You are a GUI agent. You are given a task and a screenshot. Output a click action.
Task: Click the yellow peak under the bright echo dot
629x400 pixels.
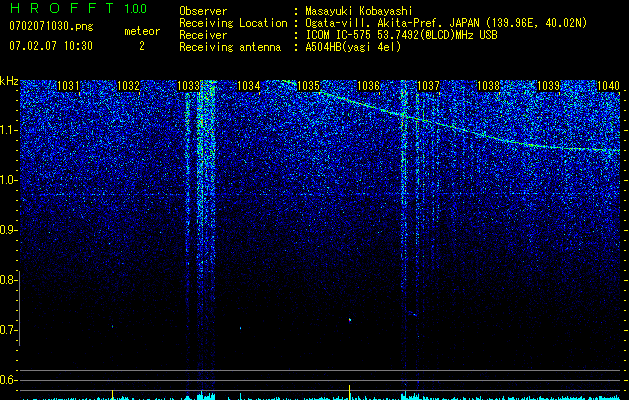point(350,392)
